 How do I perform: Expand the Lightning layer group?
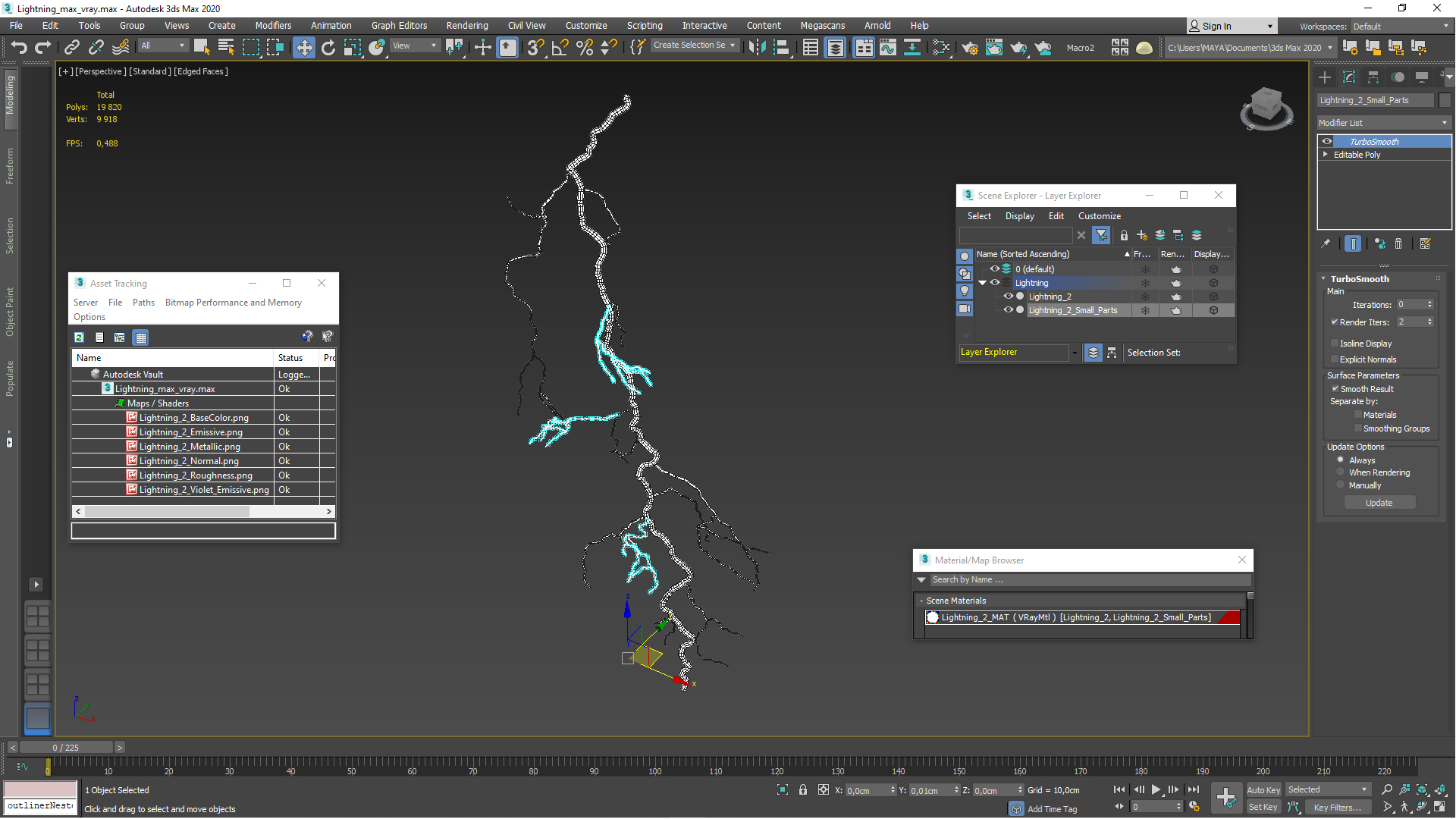(982, 282)
